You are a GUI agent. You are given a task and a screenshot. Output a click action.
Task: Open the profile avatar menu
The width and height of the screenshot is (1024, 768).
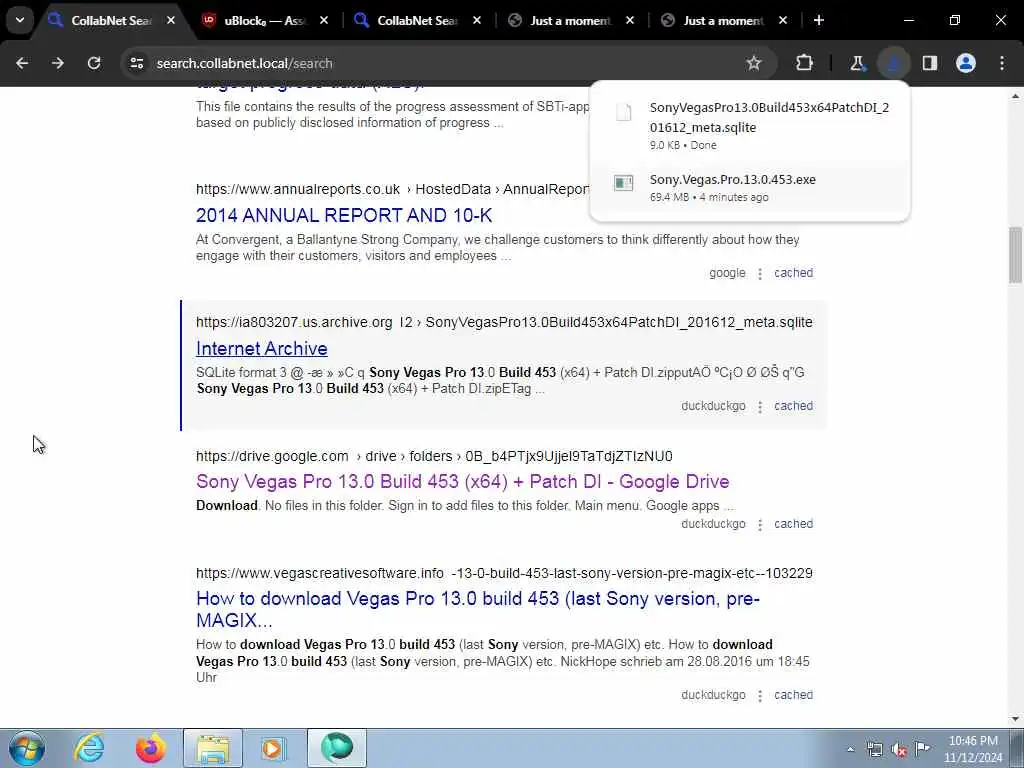[x=966, y=63]
